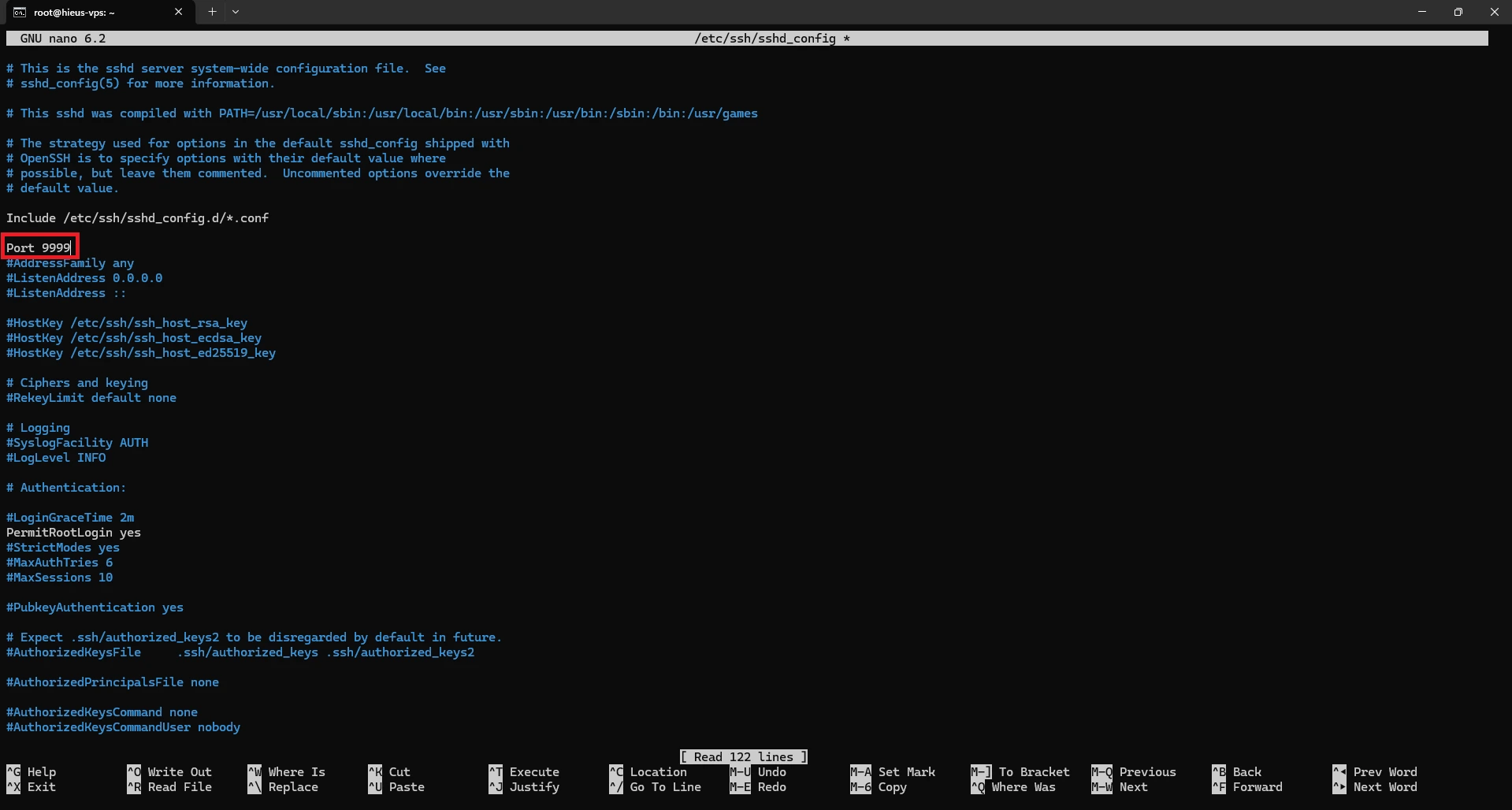The height and width of the screenshot is (810, 1512).
Task: Click the M-A Set Mark shortcut
Action: [893, 772]
